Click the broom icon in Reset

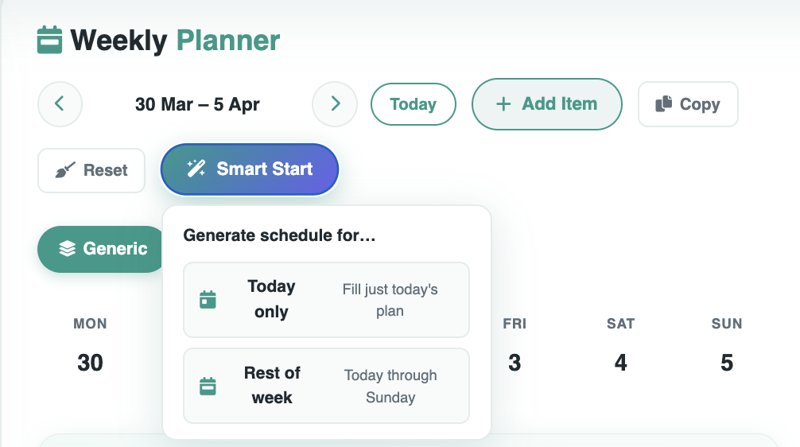(x=65, y=170)
